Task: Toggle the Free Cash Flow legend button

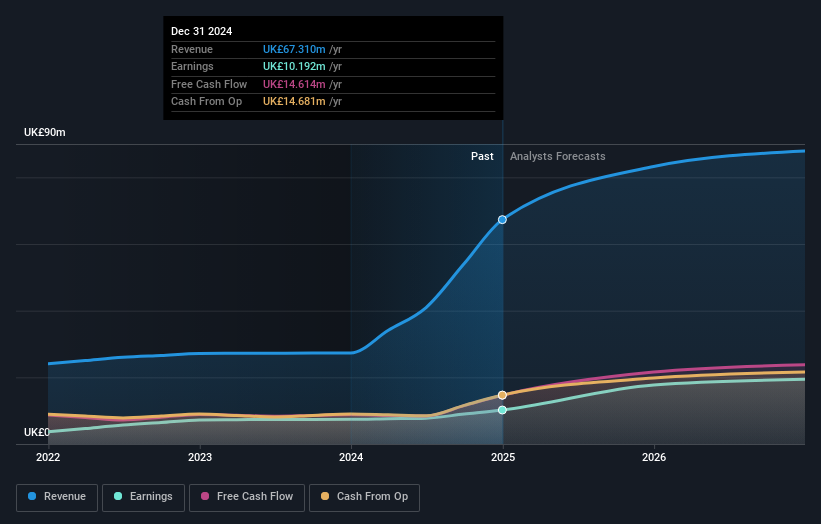Action: pyautogui.click(x=247, y=497)
